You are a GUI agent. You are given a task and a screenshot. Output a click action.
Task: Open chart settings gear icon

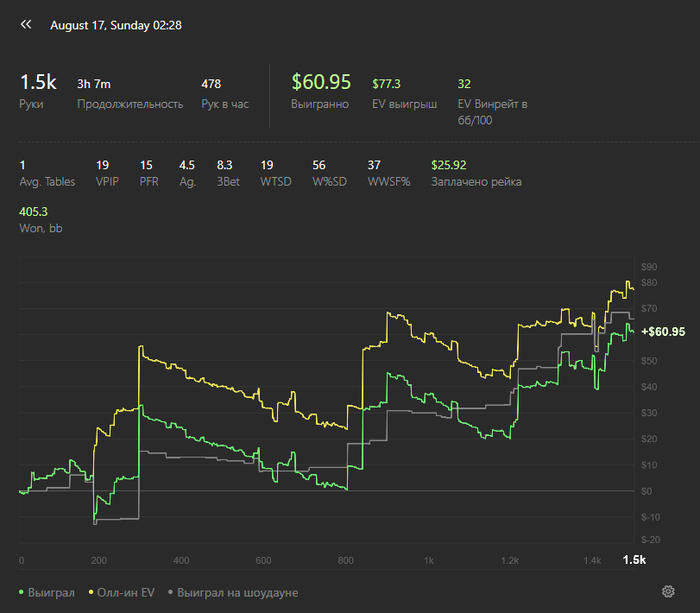tap(668, 592)
